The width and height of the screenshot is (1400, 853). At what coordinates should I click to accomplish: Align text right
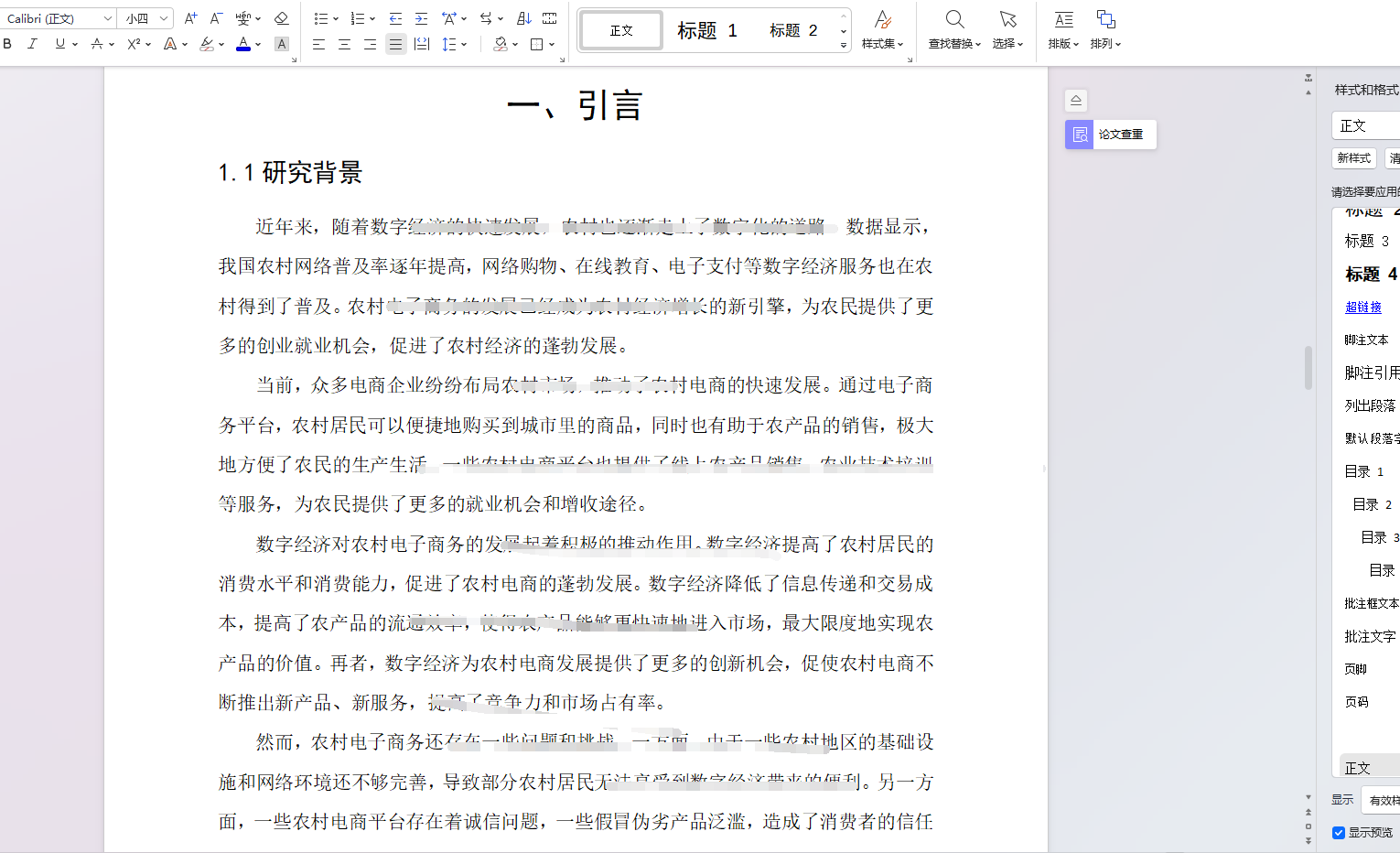(370, 44)
